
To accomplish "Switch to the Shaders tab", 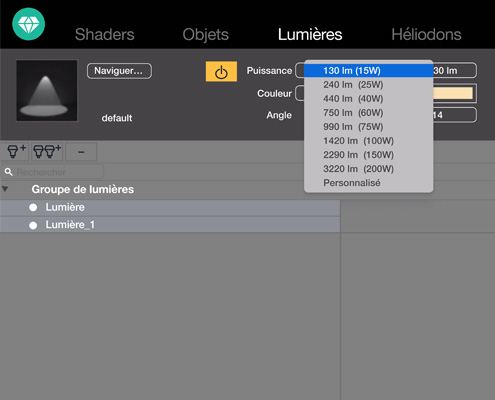I will [x=105, y=34].
